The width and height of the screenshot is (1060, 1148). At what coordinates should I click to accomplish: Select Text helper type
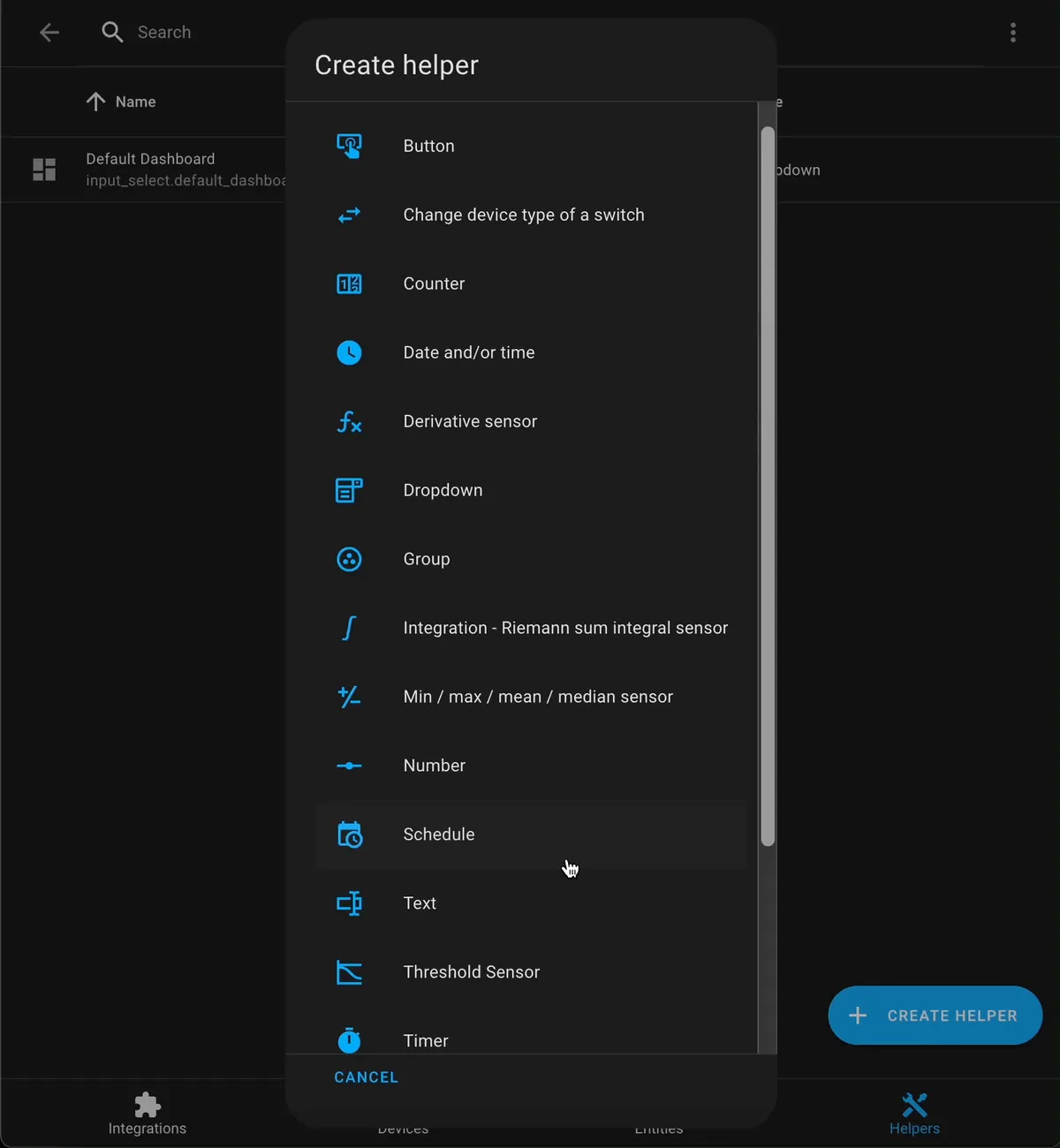click(x=531, y=903)
